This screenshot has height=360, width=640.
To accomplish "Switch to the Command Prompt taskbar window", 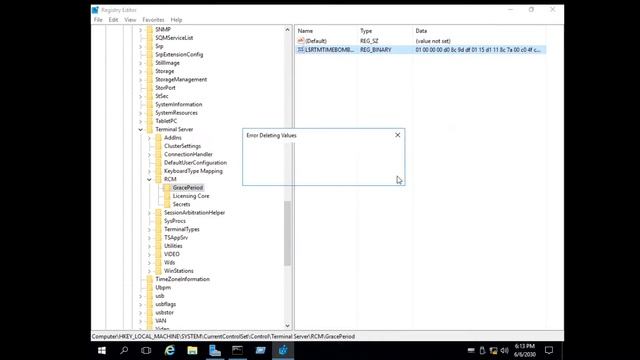I will click(238, 350).
